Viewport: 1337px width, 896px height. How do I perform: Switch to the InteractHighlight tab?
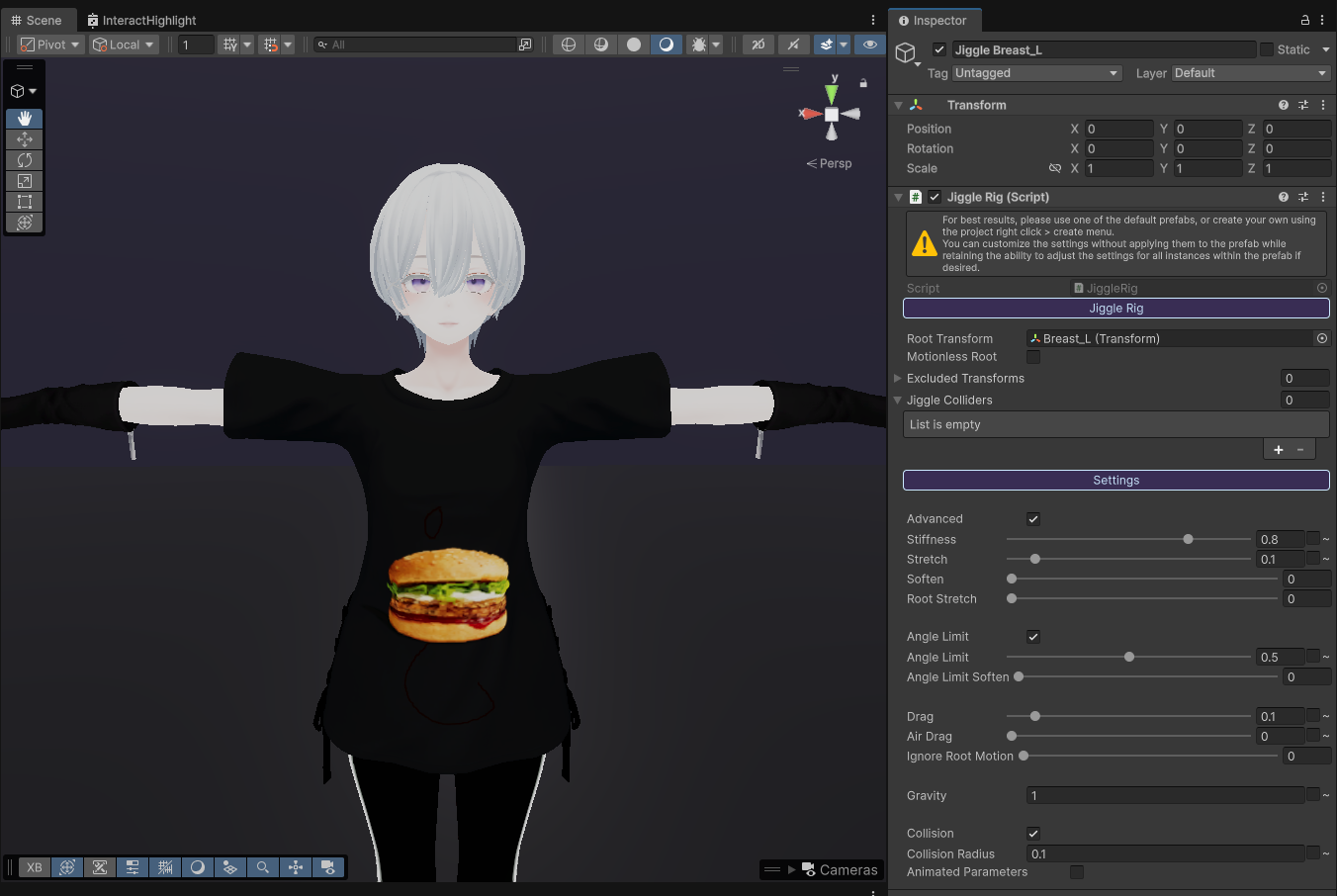(141, 20)
